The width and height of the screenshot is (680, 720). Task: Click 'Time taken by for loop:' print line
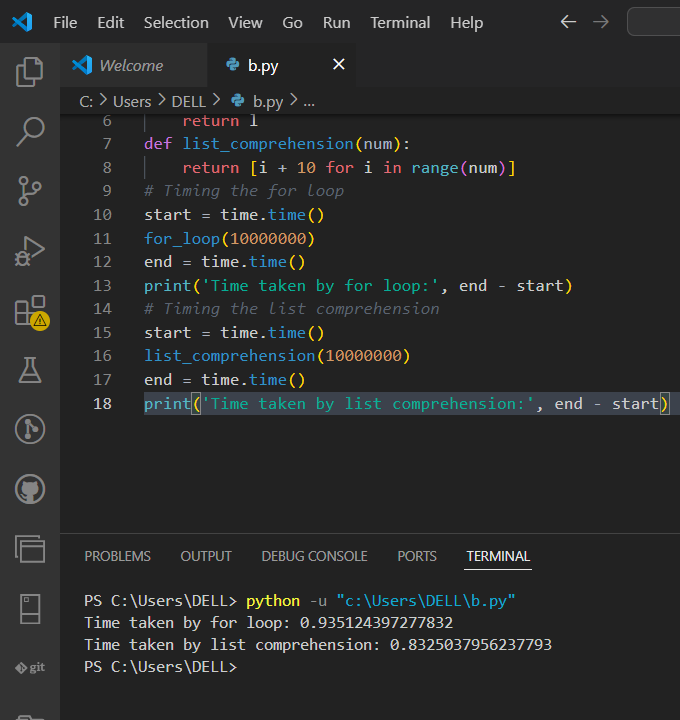358,286
